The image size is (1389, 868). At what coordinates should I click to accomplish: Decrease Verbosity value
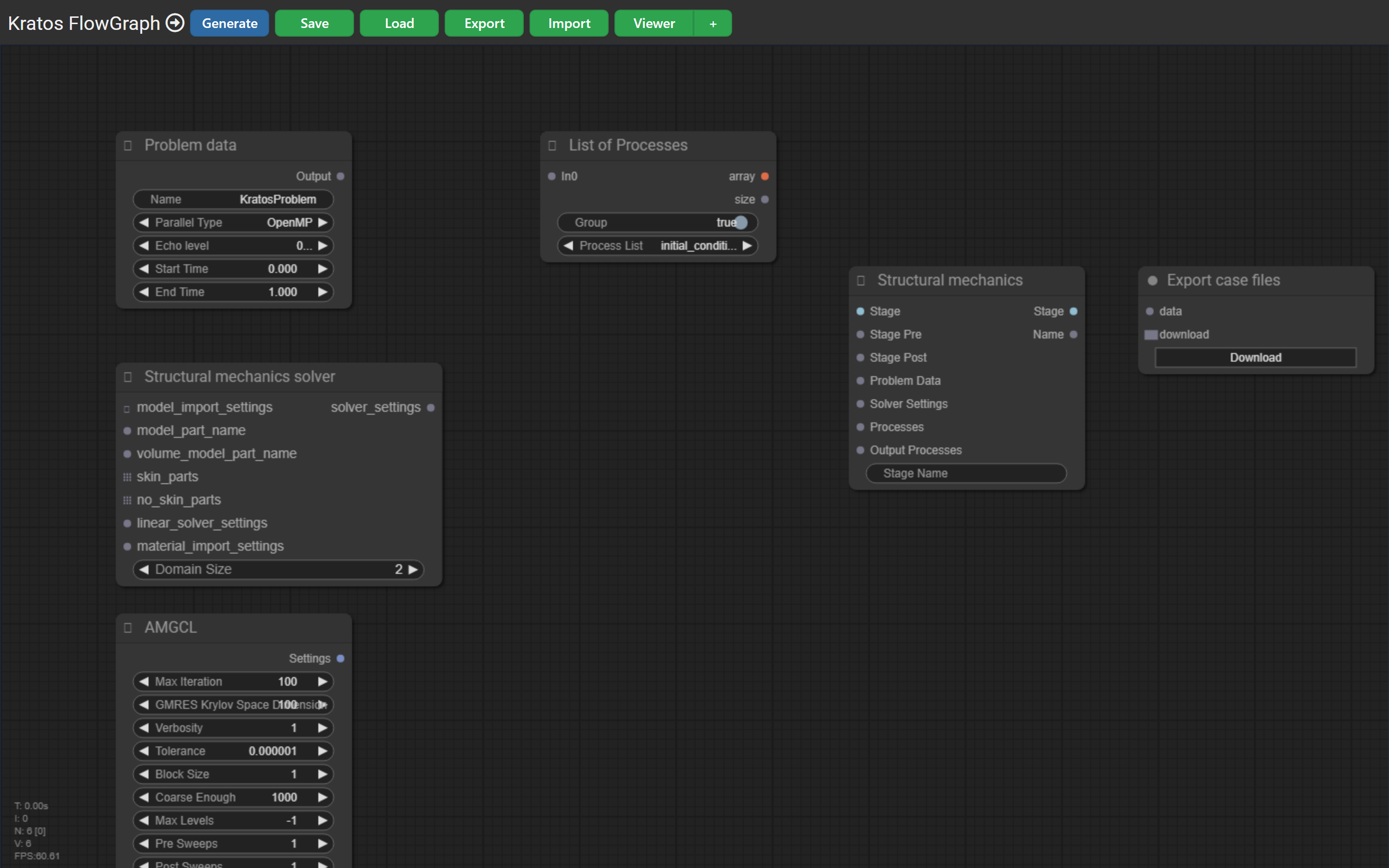[144, 728]
